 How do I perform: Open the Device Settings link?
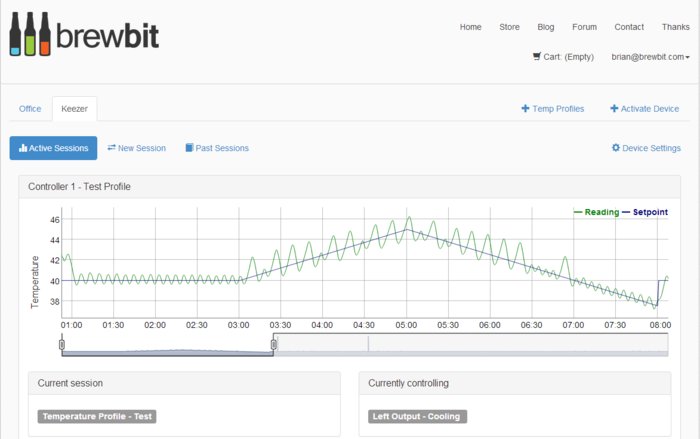[646, 148]
